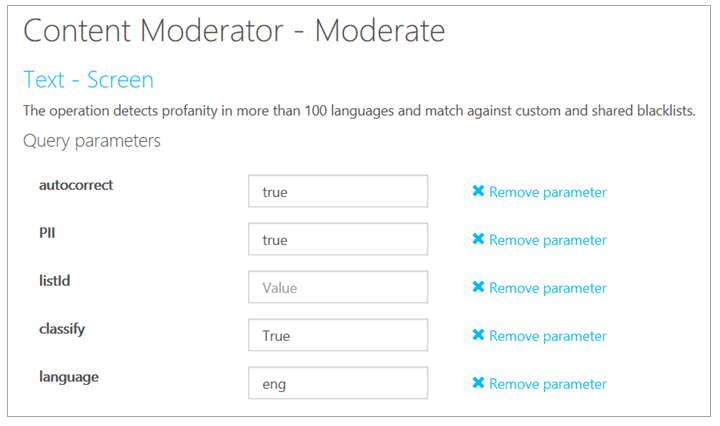Viewport: 720px width, 426px height.
Task: Click the X icon in the PII row
Action: pos(478,239)
